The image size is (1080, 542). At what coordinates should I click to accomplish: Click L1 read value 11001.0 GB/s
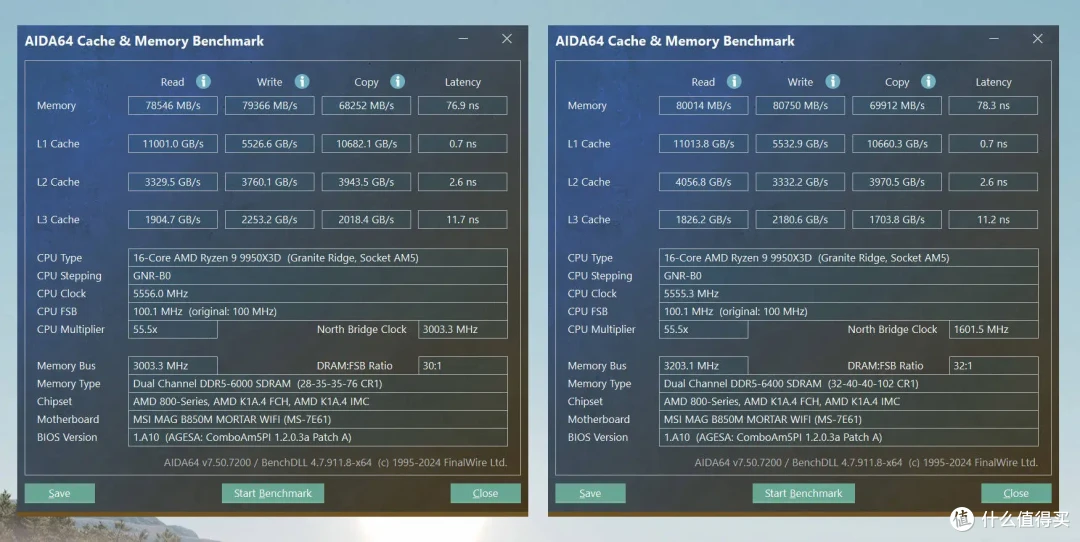(x=173, y=144)
